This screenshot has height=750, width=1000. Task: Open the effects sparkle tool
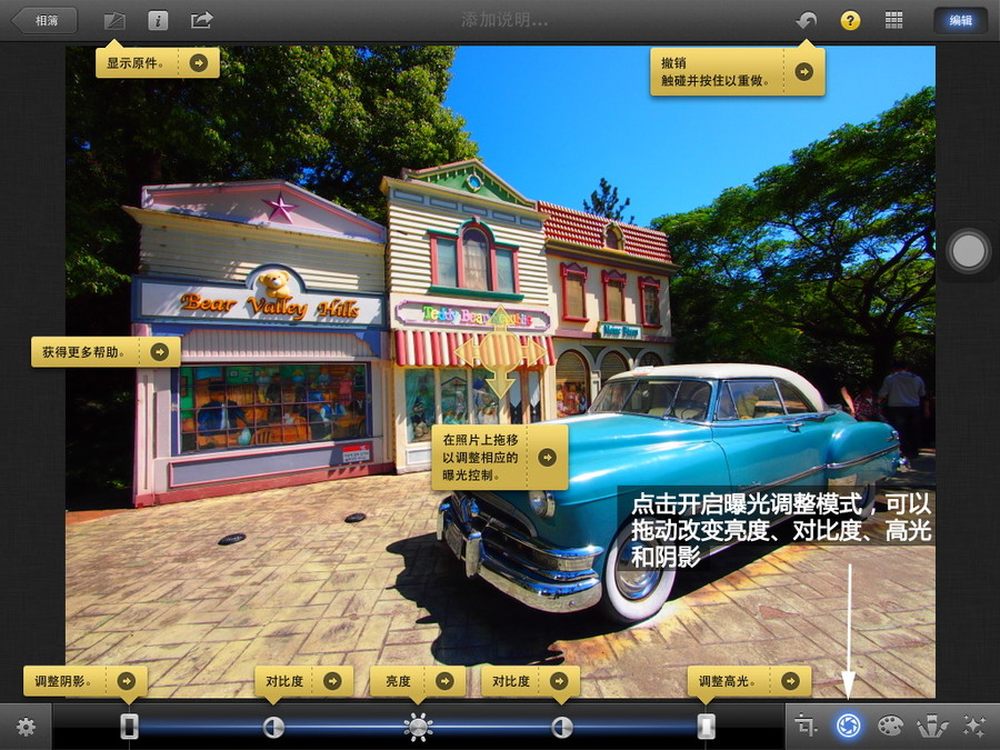tap(973, 726)
